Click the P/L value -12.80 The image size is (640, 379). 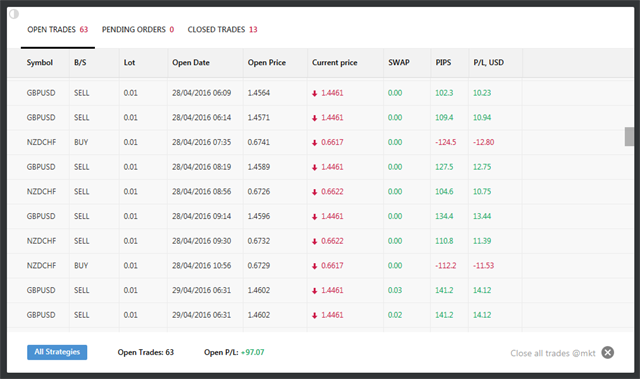pyautogui.click(x=483, y=142)
